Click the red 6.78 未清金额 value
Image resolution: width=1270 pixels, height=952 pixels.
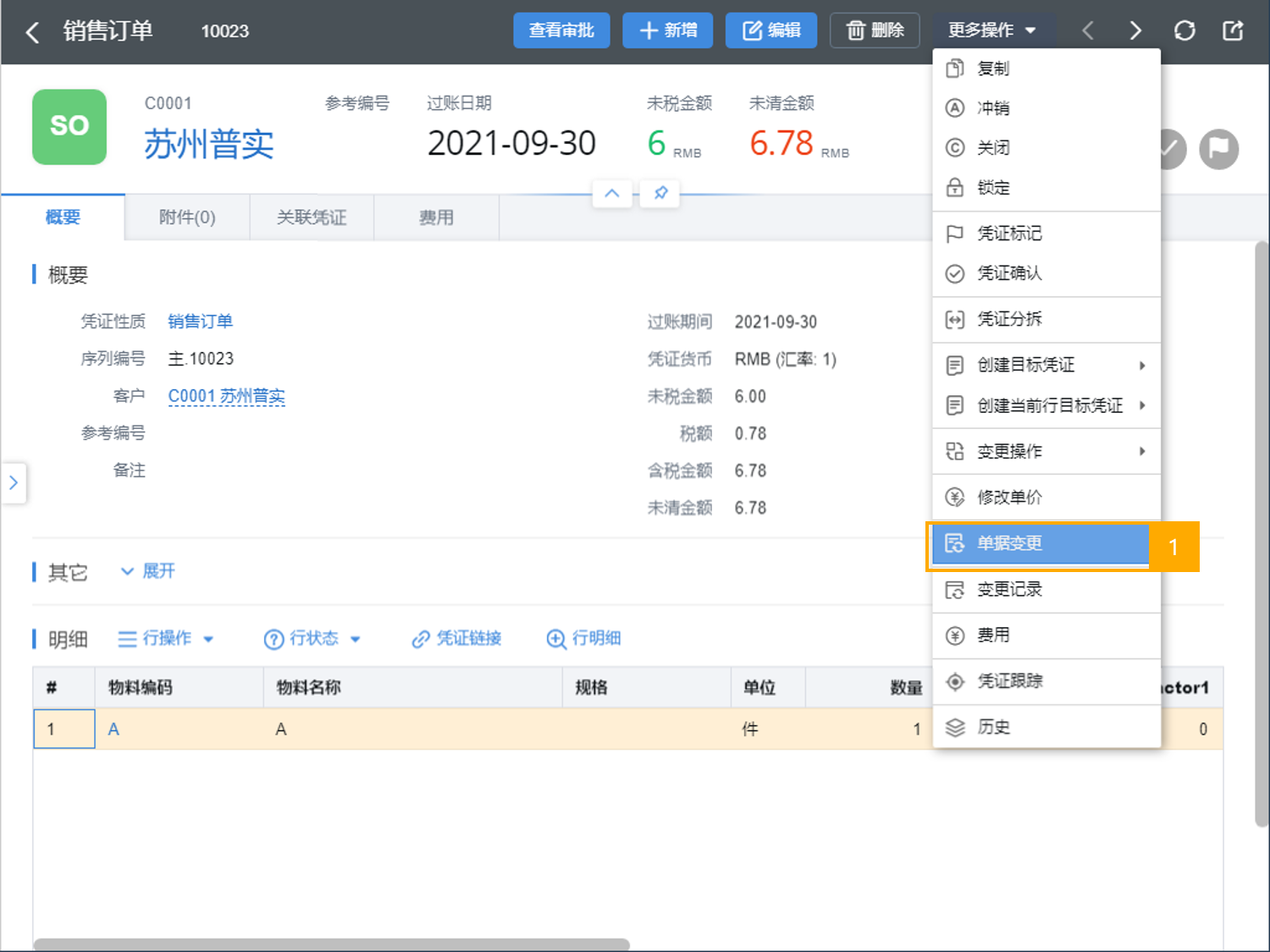coord(781,144)
